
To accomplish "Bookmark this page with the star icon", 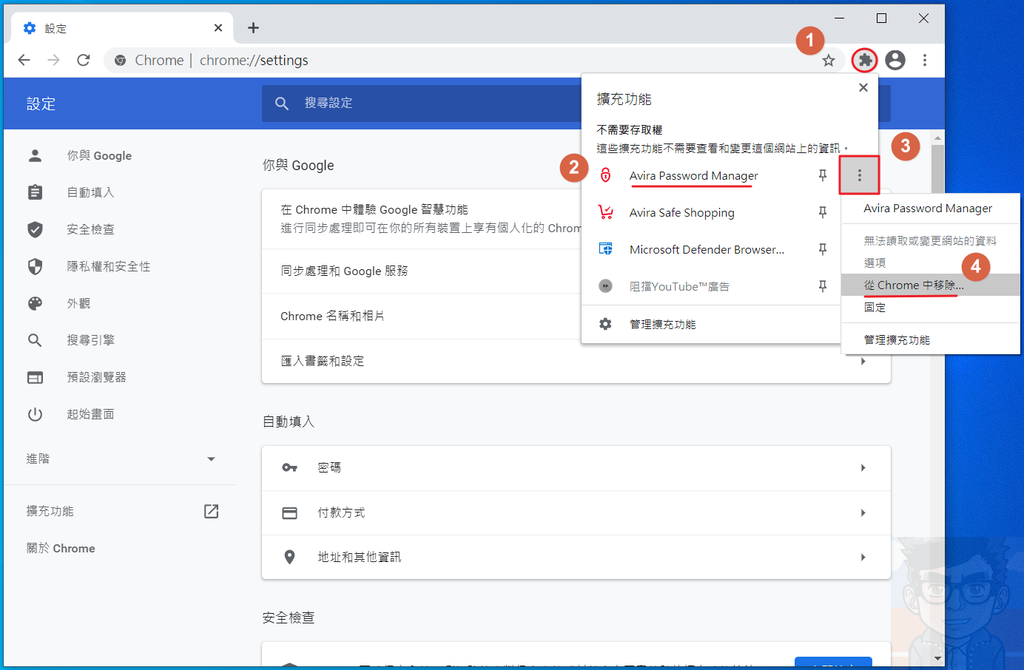I will click(829, 61).
